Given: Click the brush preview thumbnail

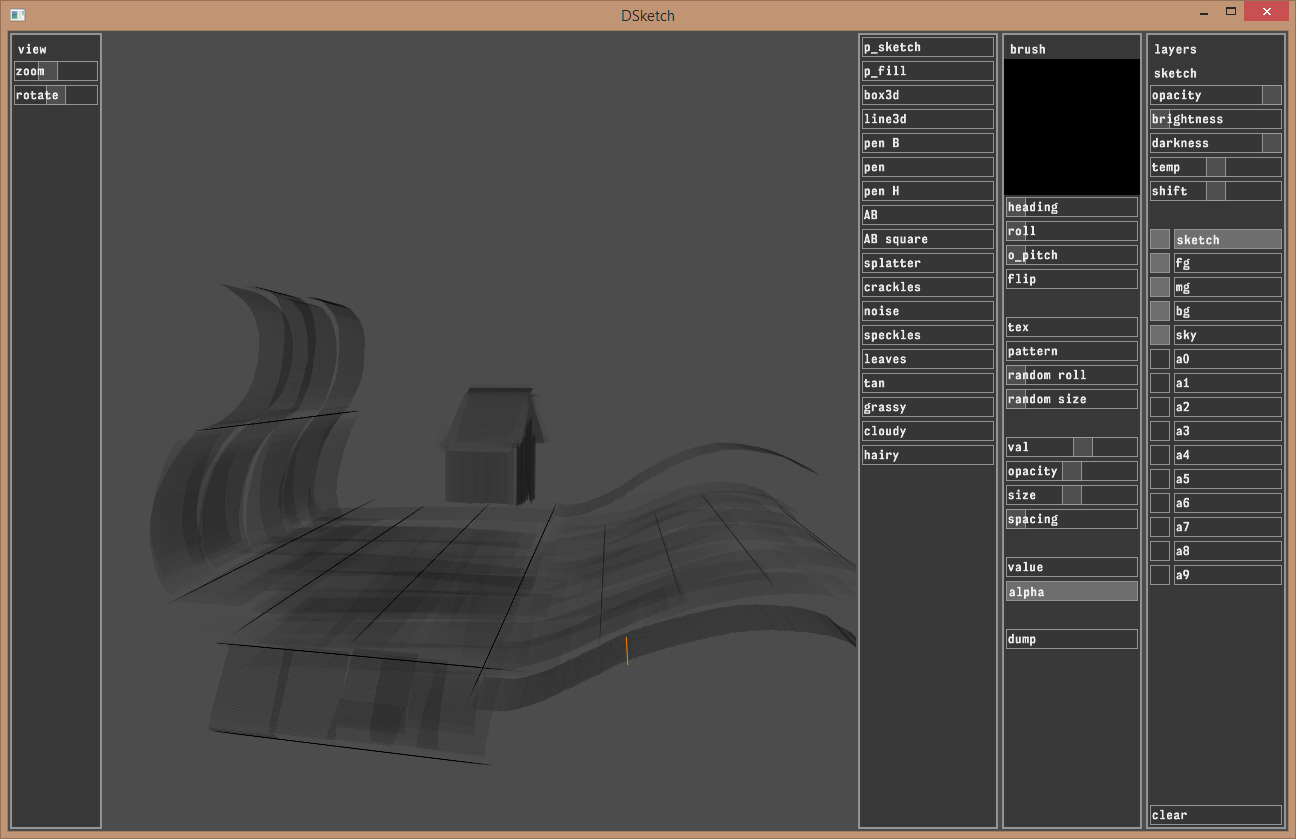Looking at the screenshot, I should pyautogui.click(x=1071, y=127).
